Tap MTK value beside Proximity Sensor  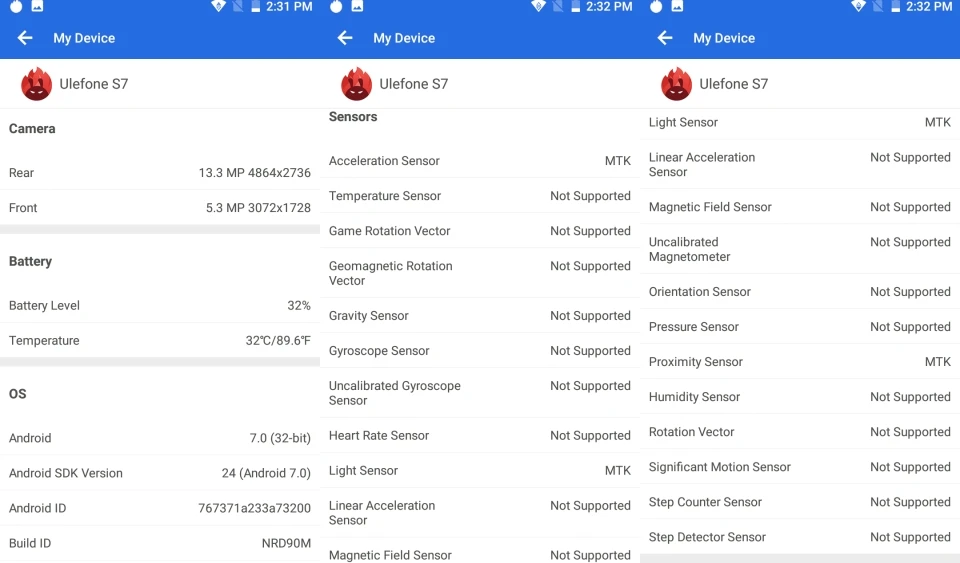pyautogui.click(x=938, y=362)
